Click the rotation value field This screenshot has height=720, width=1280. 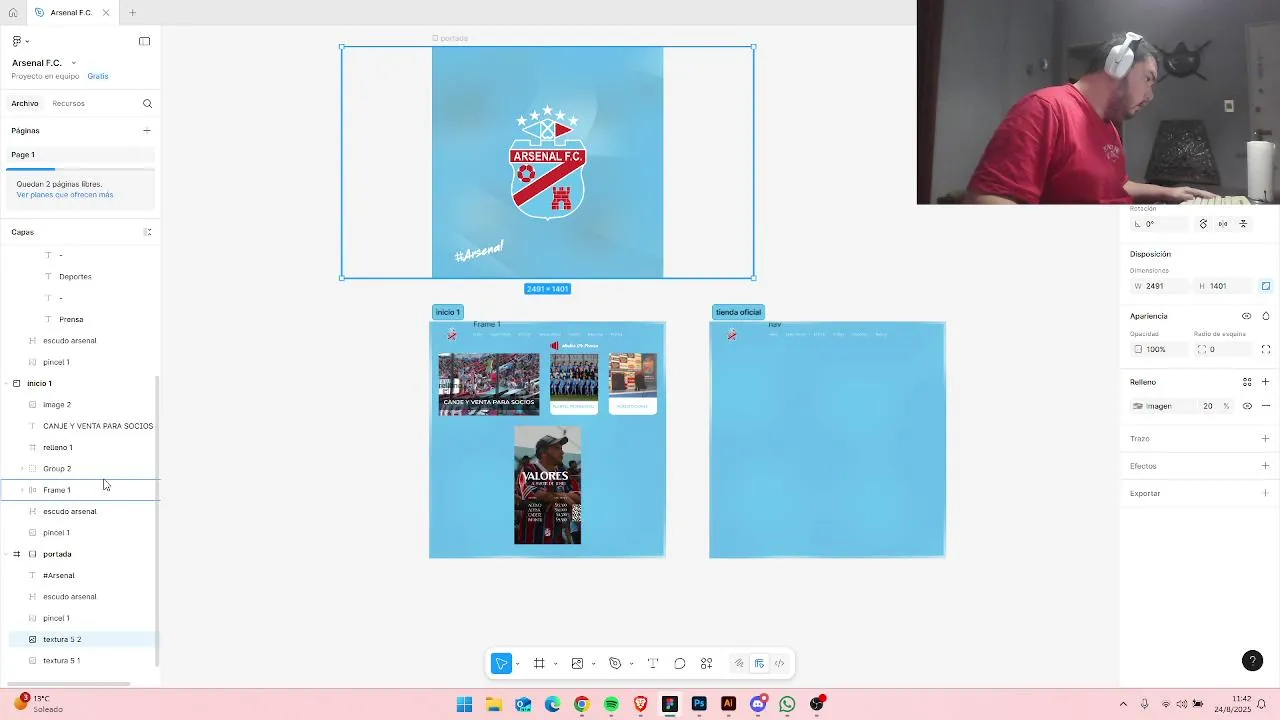coord(1160,224)
